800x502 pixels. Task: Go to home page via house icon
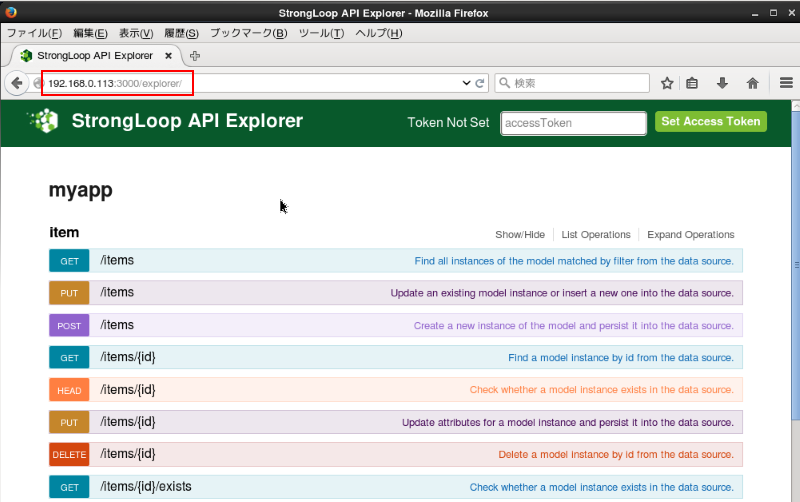[753, 83]
